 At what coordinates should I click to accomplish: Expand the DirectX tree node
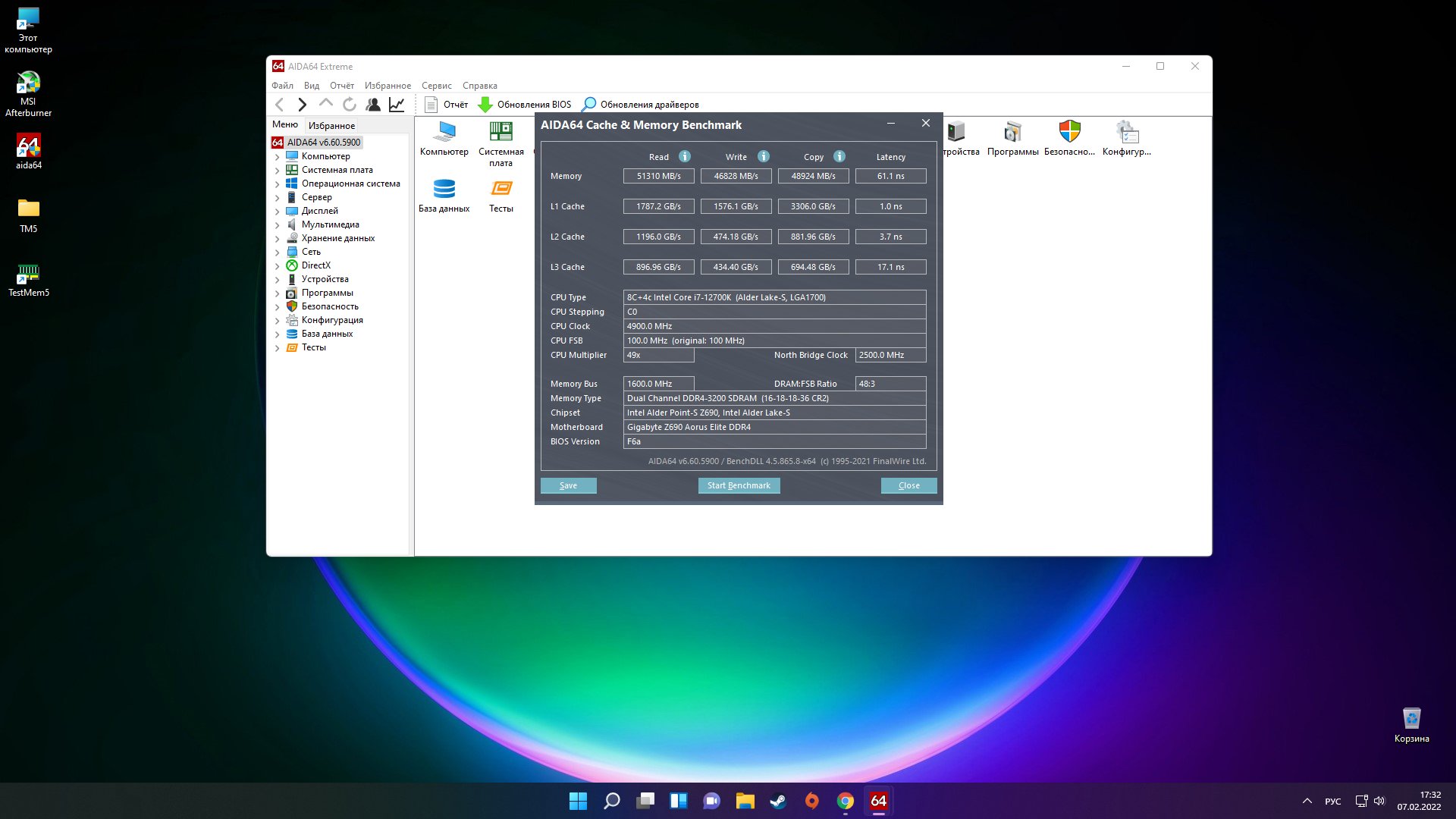pyautogui.click(x=278, y=266)
